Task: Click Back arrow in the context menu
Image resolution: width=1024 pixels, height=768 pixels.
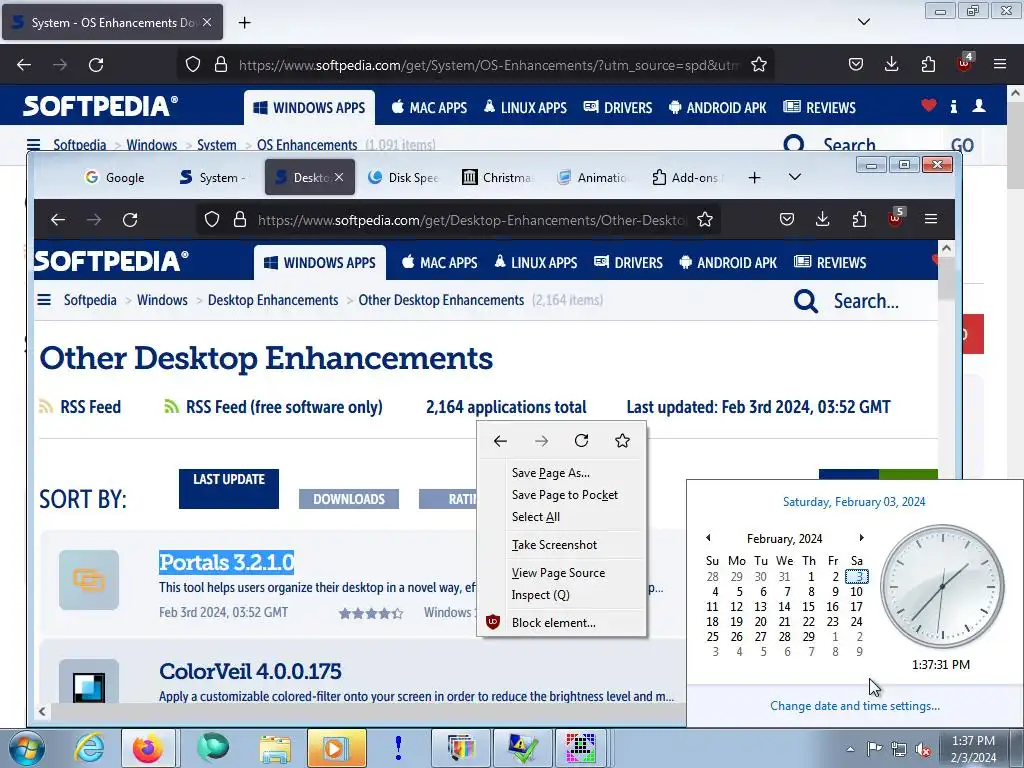Action: tap(500, 441)
